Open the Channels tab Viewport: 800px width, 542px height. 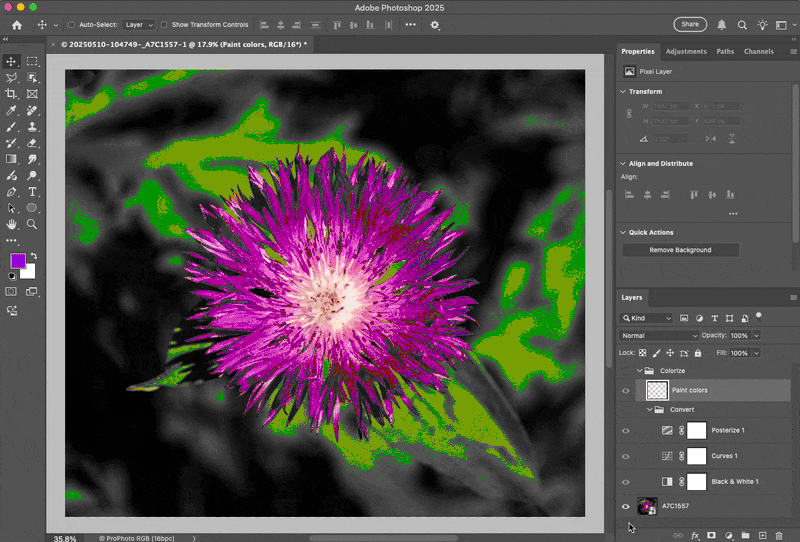pyautogui.click(x=758, y=51)
